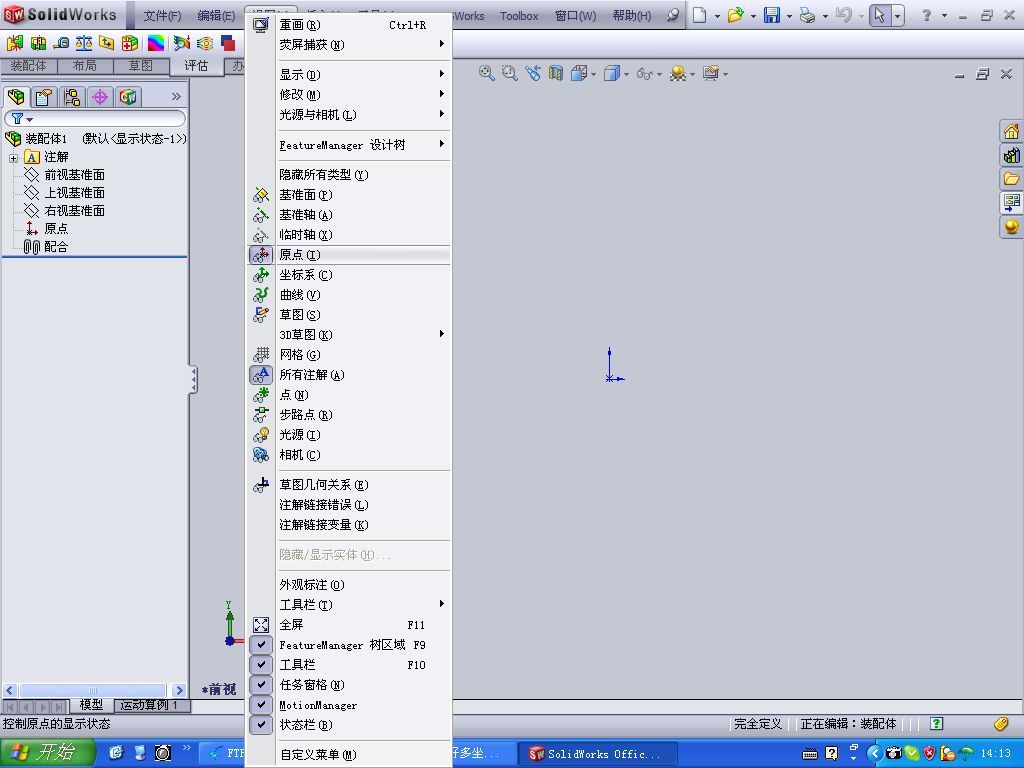Click the pushpin next to Help menu
This screenshot has height=768, width=1024.
[673, 15]
